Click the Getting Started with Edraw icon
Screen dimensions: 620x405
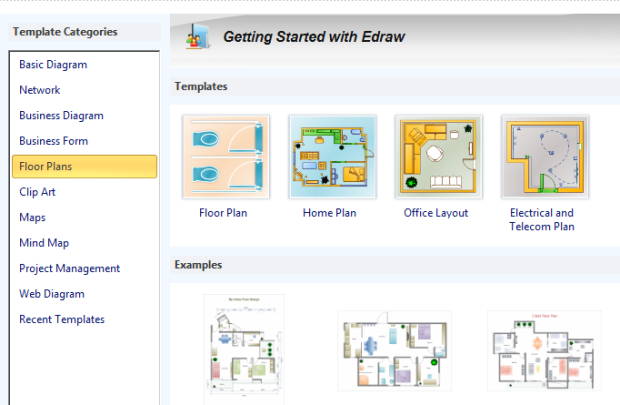(197, 36)
